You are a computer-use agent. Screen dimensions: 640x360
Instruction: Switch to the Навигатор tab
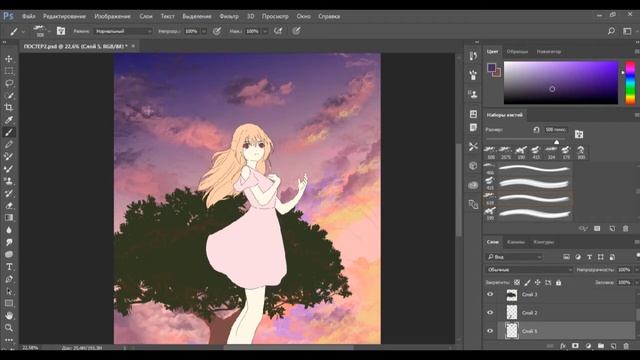tap(549, 52)
